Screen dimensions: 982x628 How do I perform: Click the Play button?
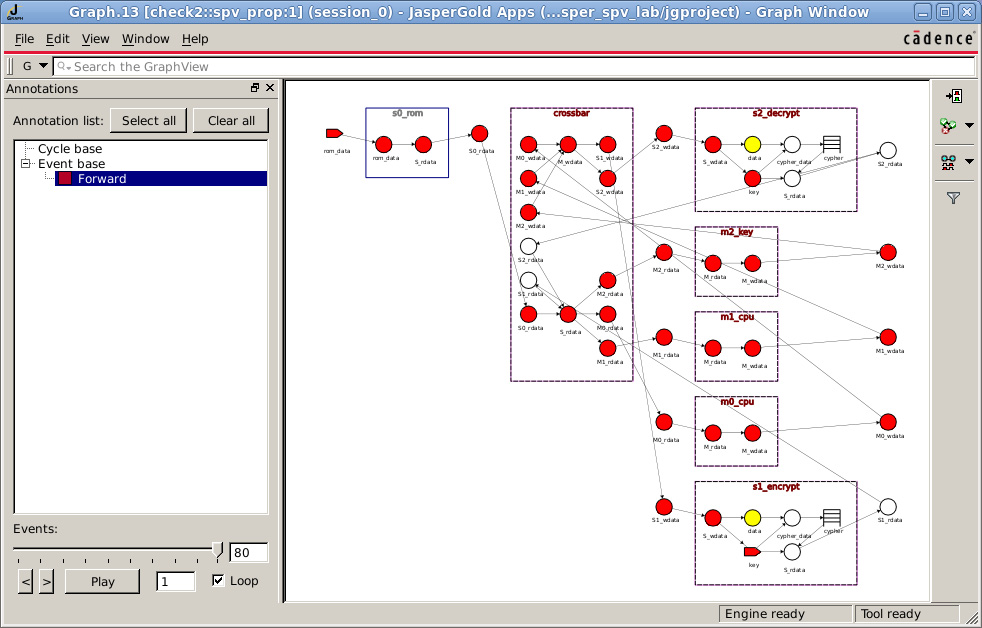pyautogui.click(x=103, y=582)
